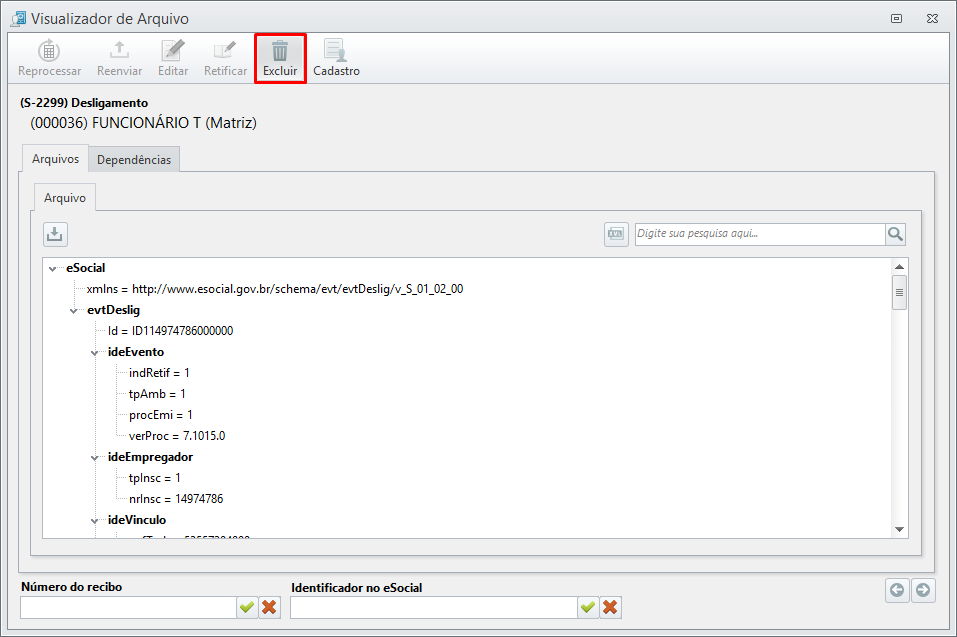957x637 pixels.
Task: Focus the Número do recibo input
Action: coord(128,607)
